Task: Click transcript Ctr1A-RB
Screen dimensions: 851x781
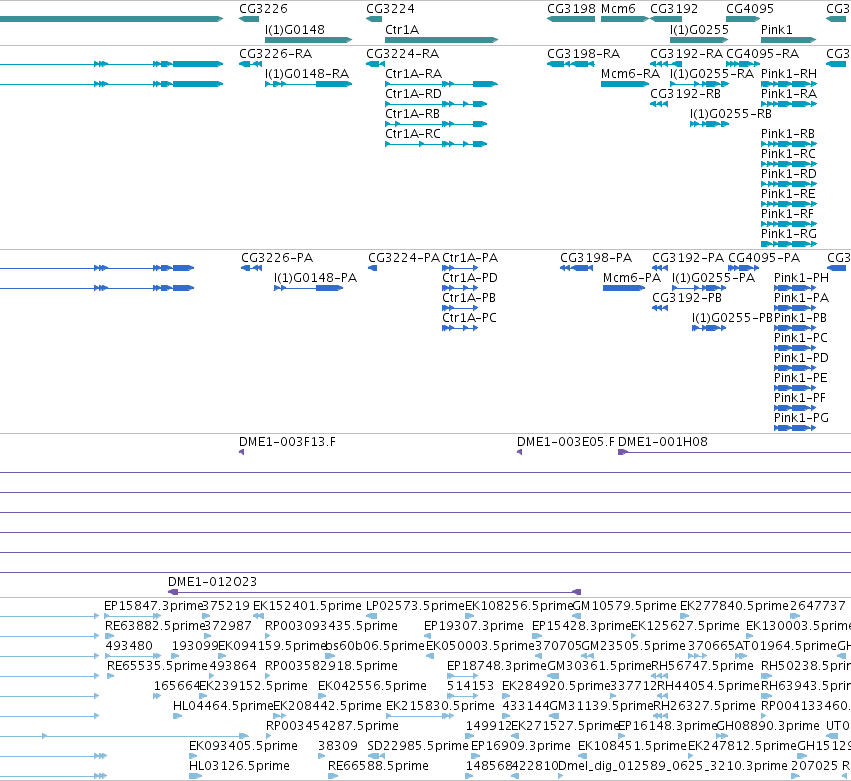Action: 412,114
